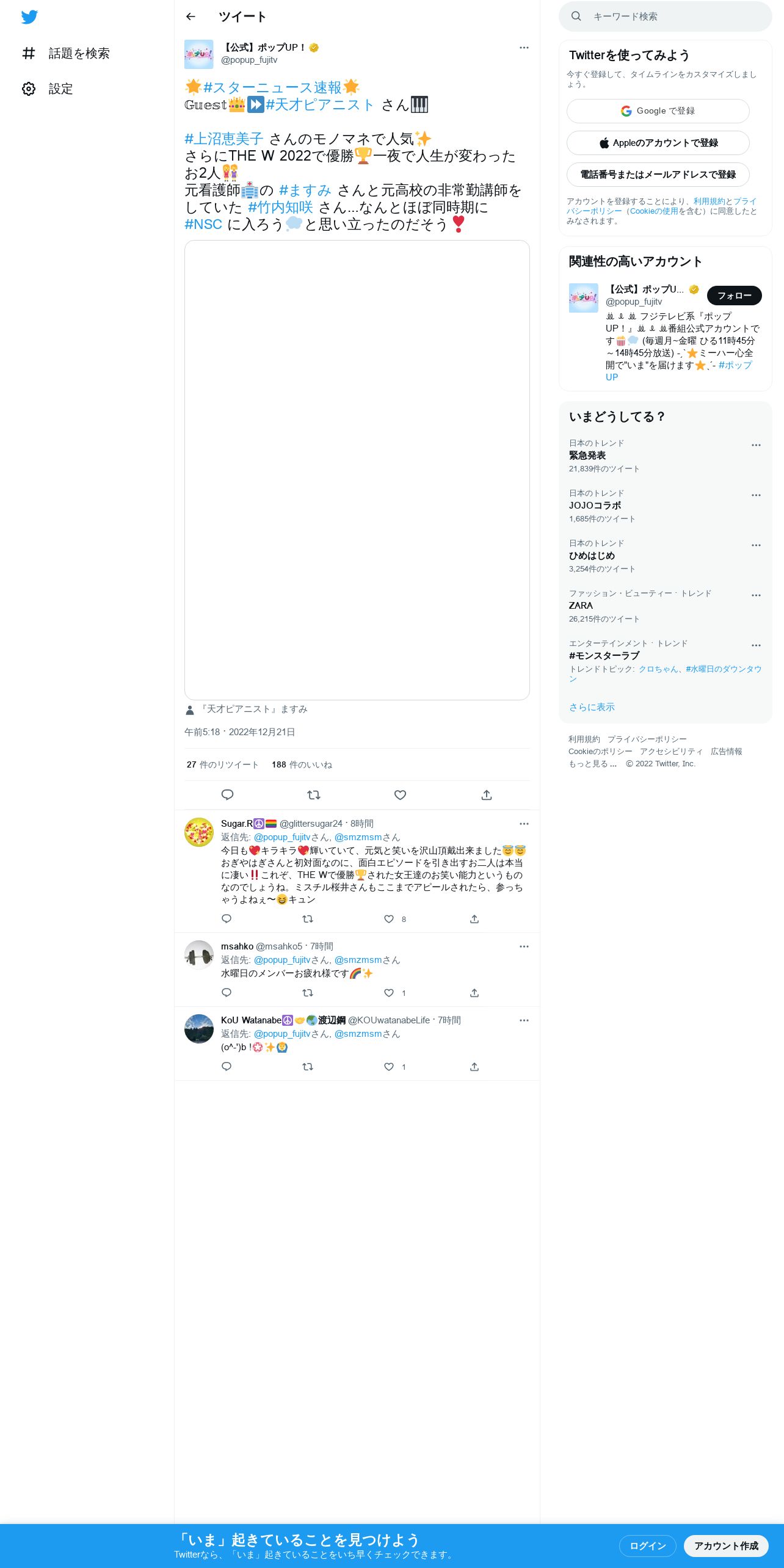Like the main tweet with the heart icon

(x=401, y=794)
